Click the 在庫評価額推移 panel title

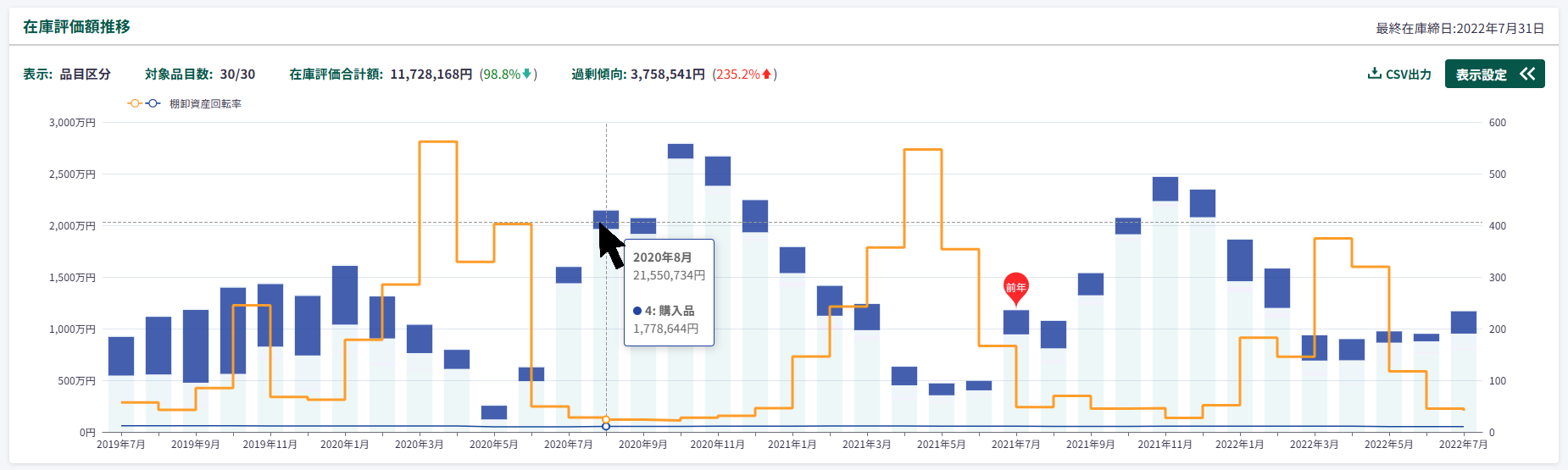tap(76, 27)
